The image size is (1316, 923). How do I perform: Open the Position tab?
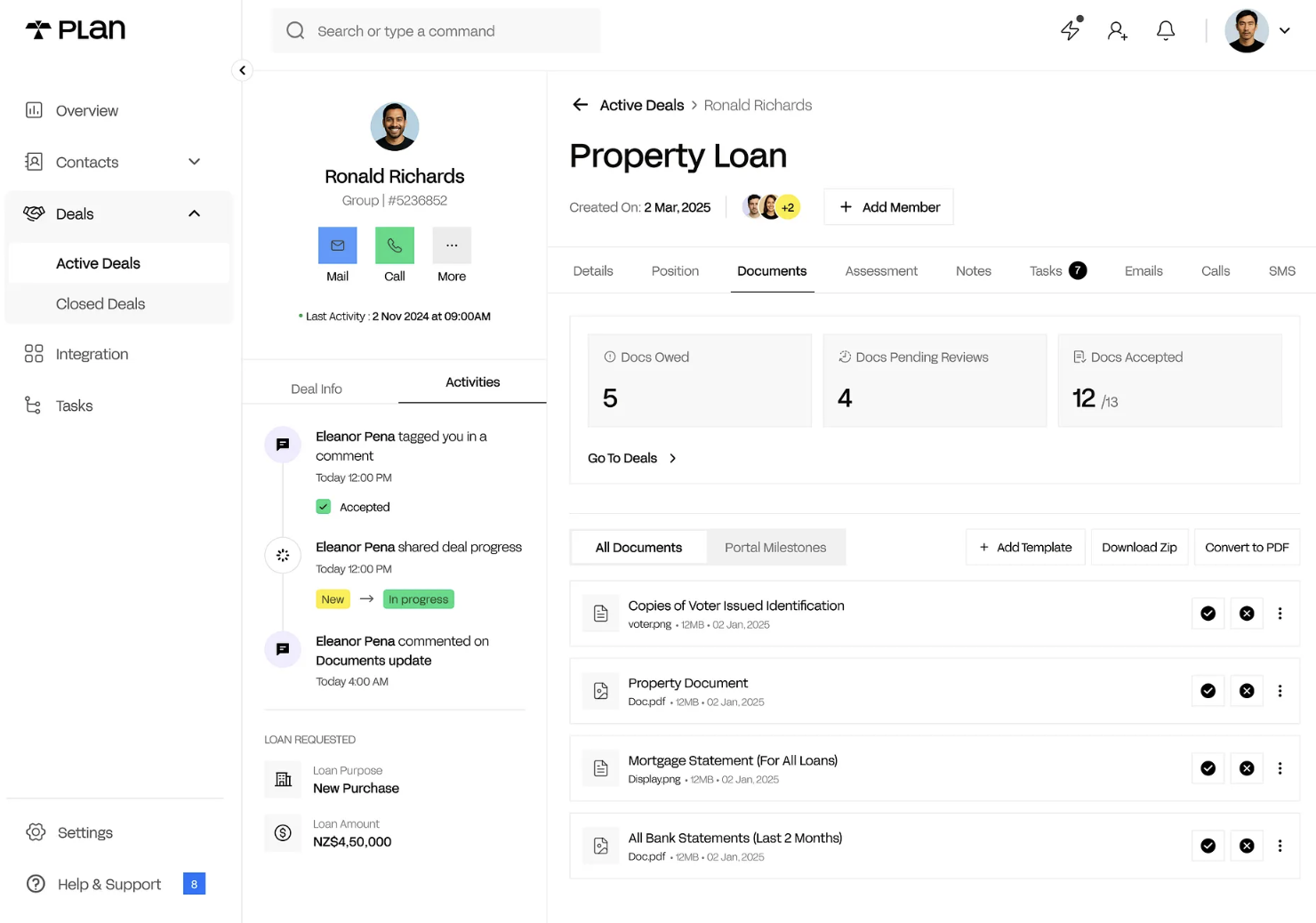click(675, 270)
